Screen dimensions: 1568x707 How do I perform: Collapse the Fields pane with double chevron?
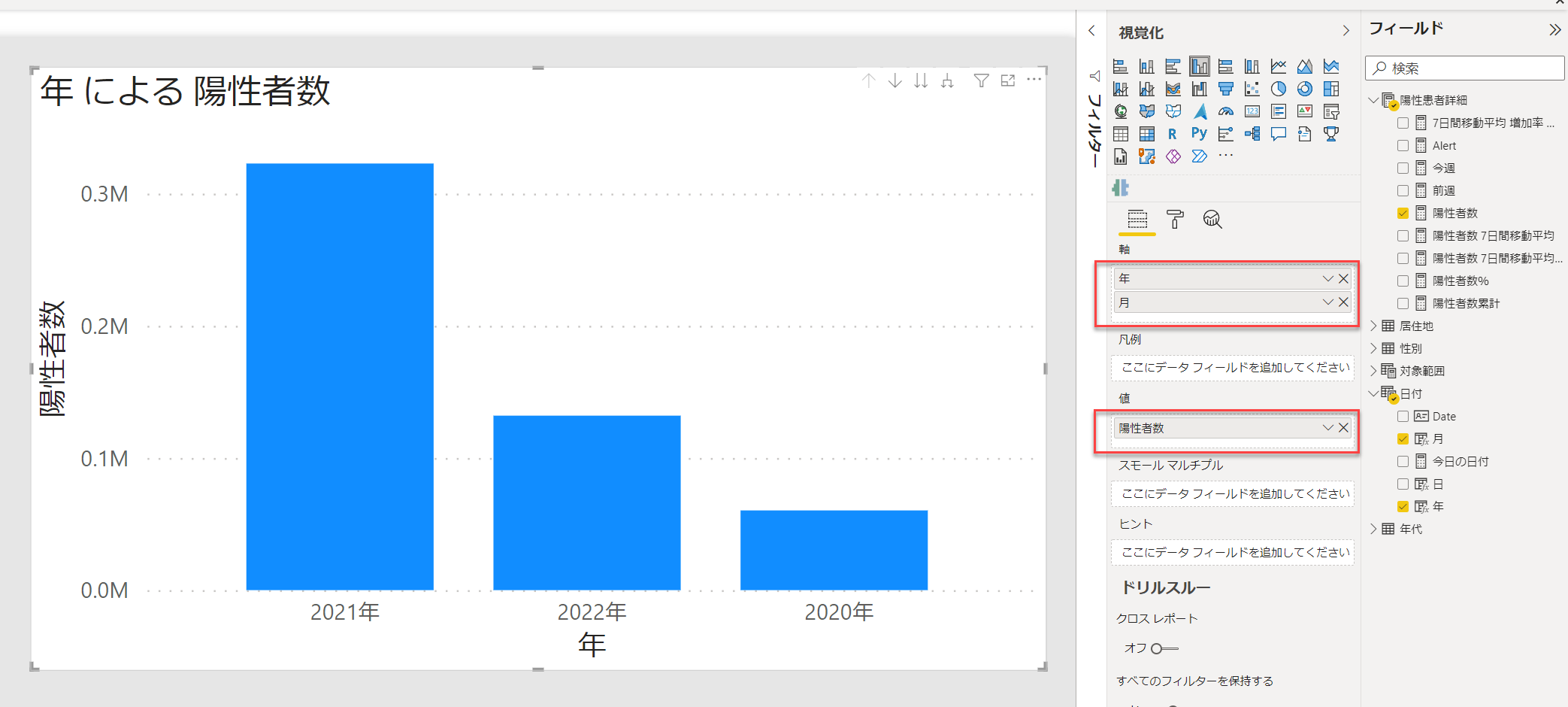[1554, 30]
